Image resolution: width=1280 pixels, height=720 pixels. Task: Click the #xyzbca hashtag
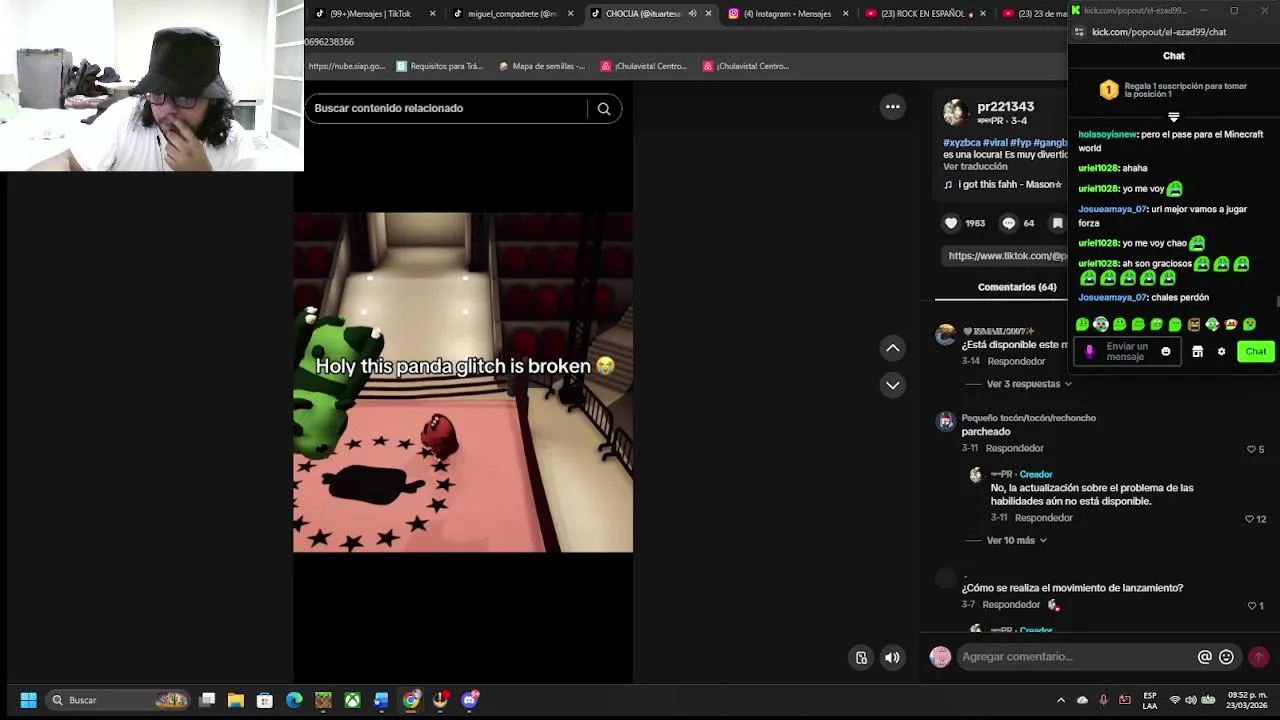coord(962,143)
